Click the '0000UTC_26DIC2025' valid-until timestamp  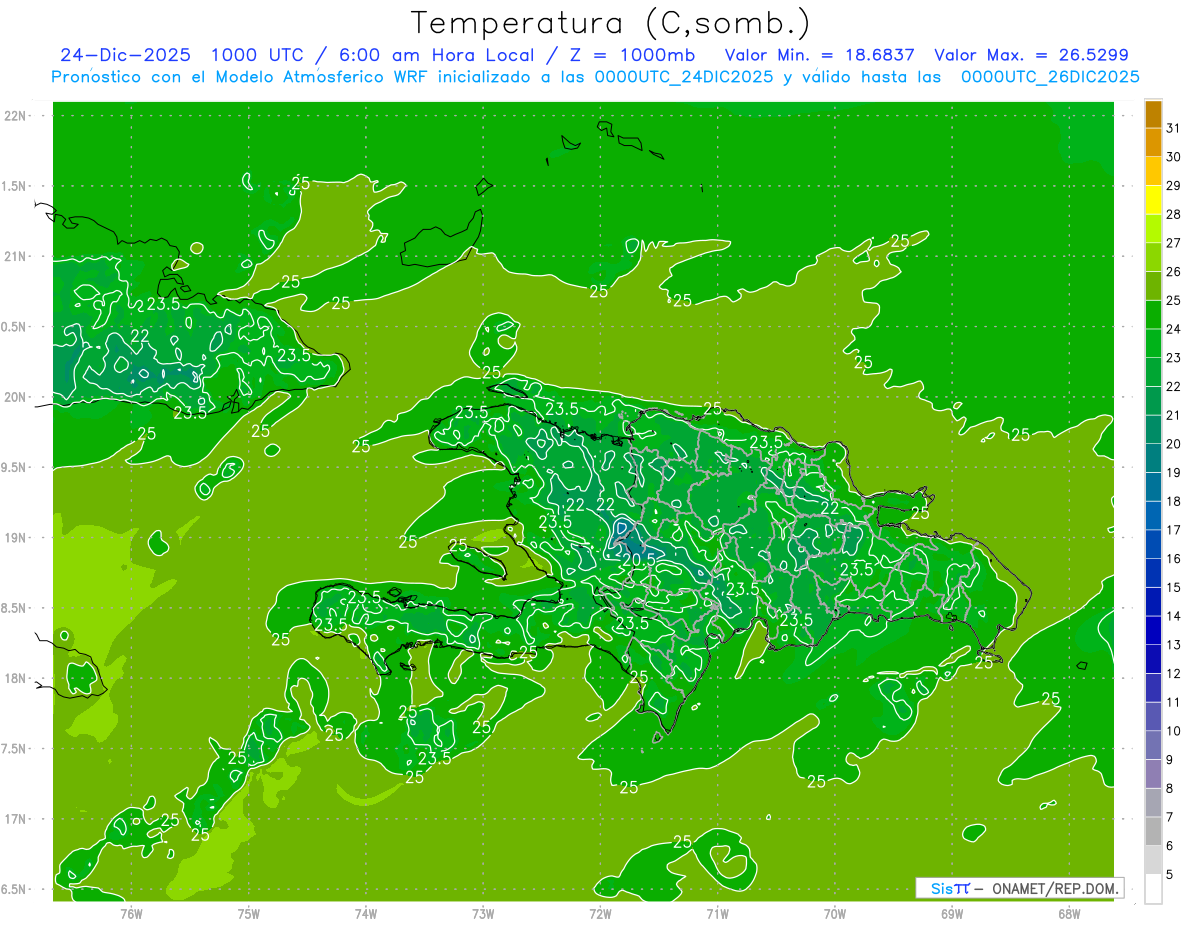(x=1050, y=77)
